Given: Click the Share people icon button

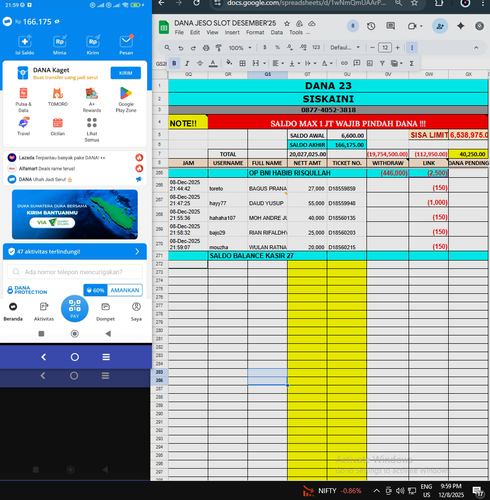Looking at the screenshot, I should (440, 26).
